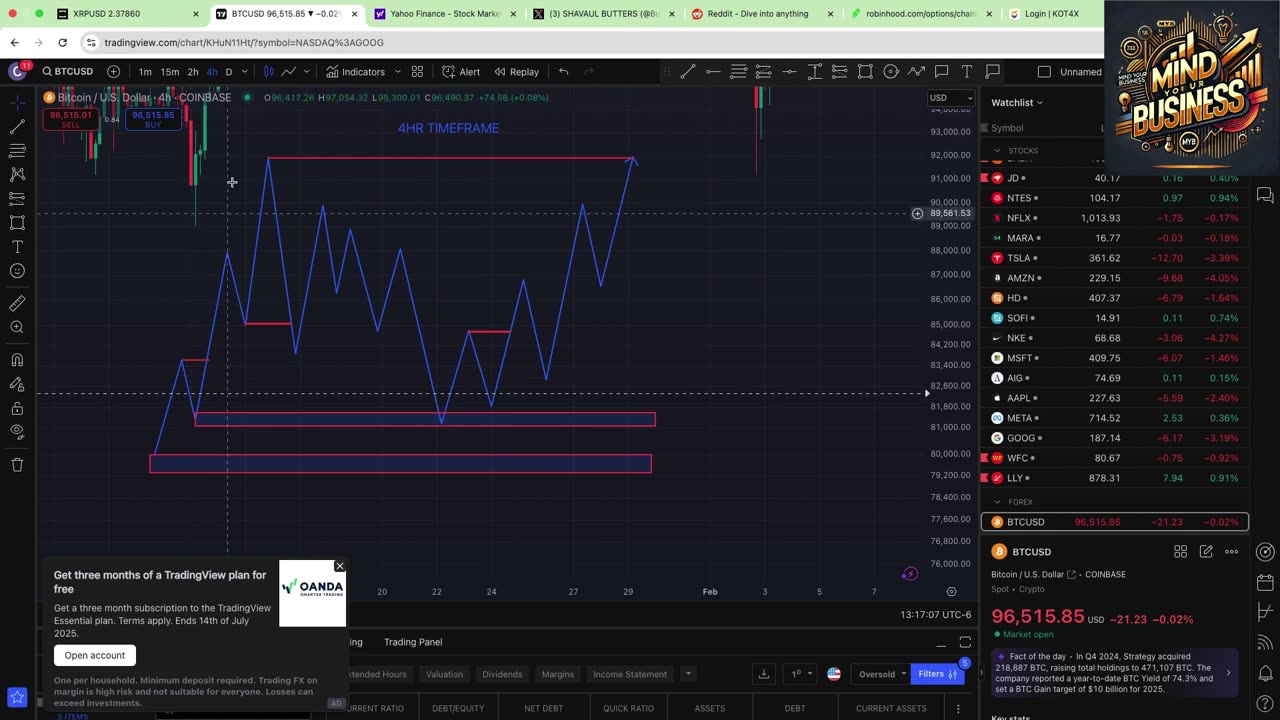Undo the last chart action
Screen dimensions: 1280x720
click(563, 72)
